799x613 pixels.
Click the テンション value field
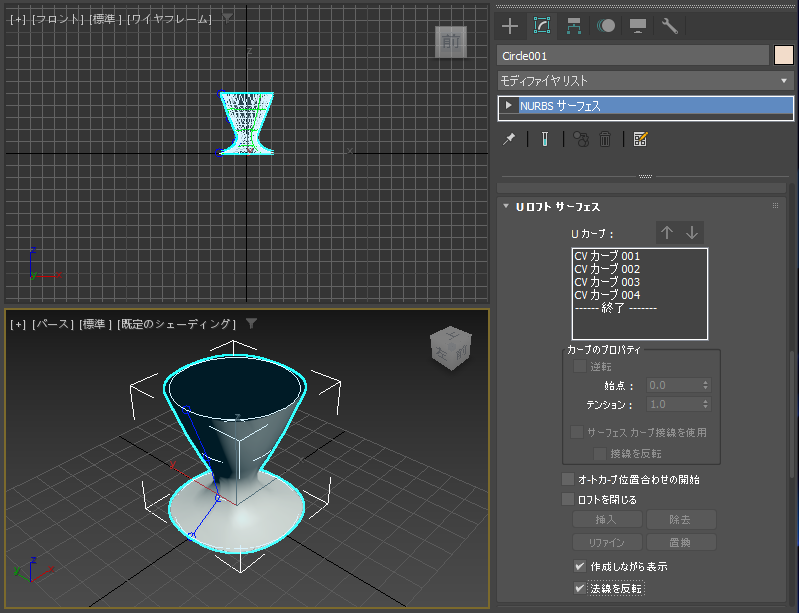(674, 405)
